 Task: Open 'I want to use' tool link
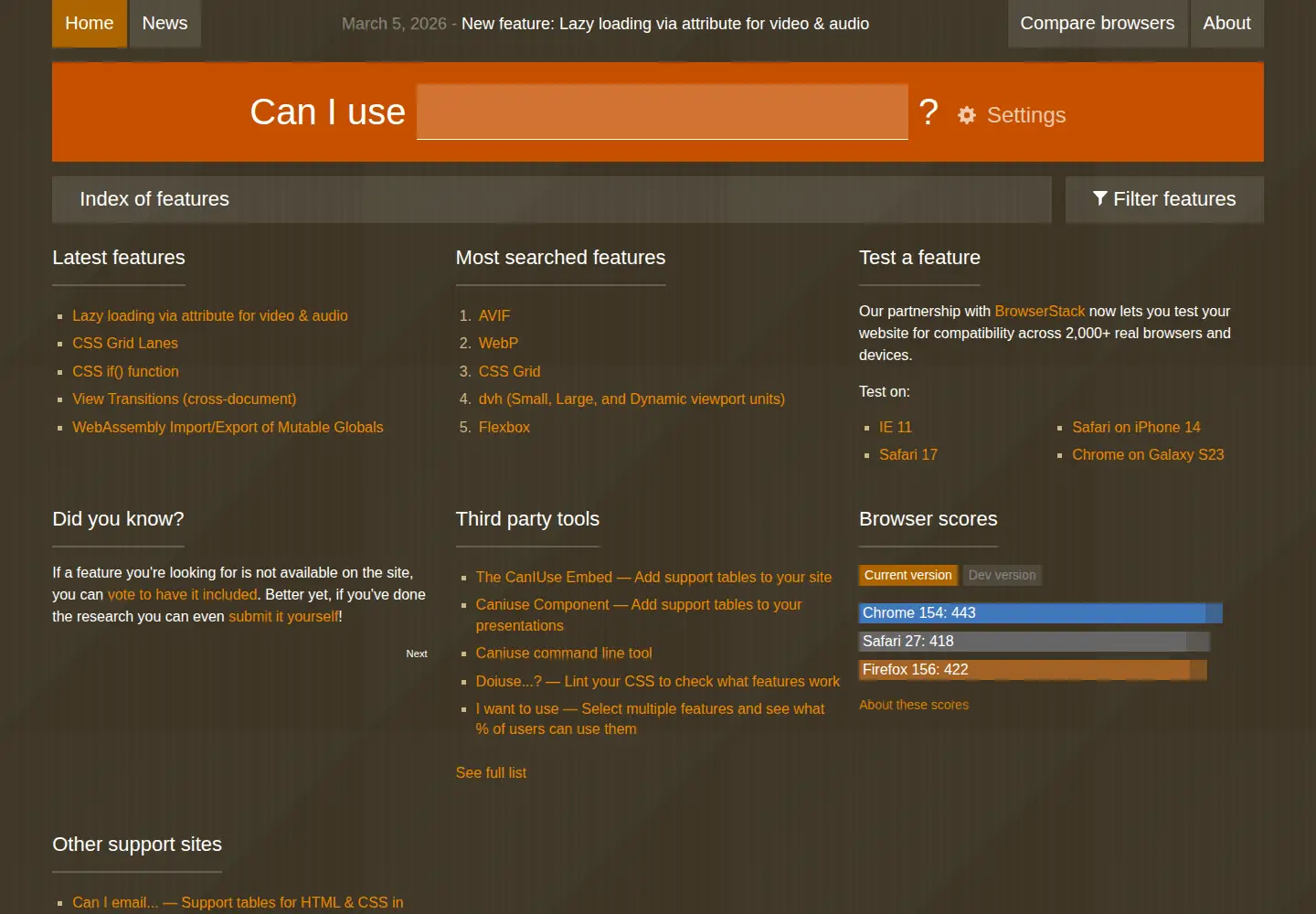(x=650, y=718)
